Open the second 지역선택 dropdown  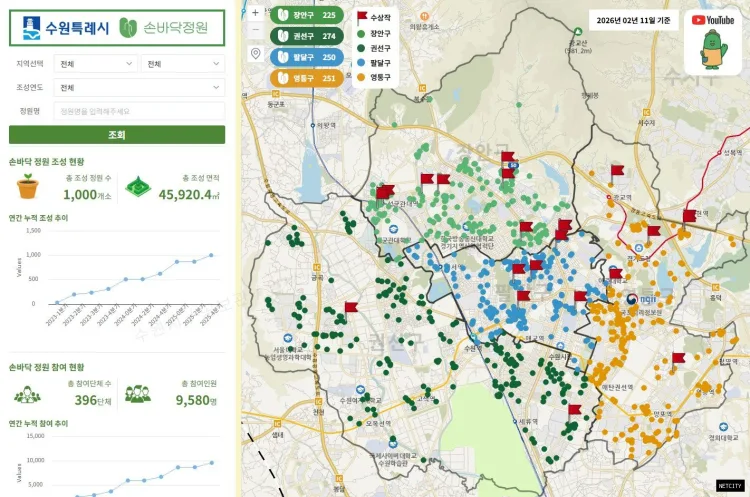[x=183, y=63]
